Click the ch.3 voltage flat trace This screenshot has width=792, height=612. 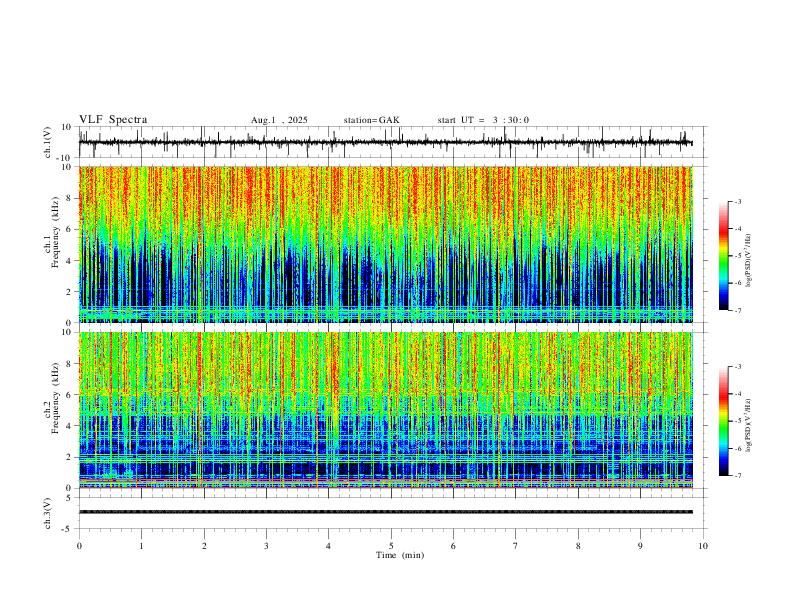point(385,512)
